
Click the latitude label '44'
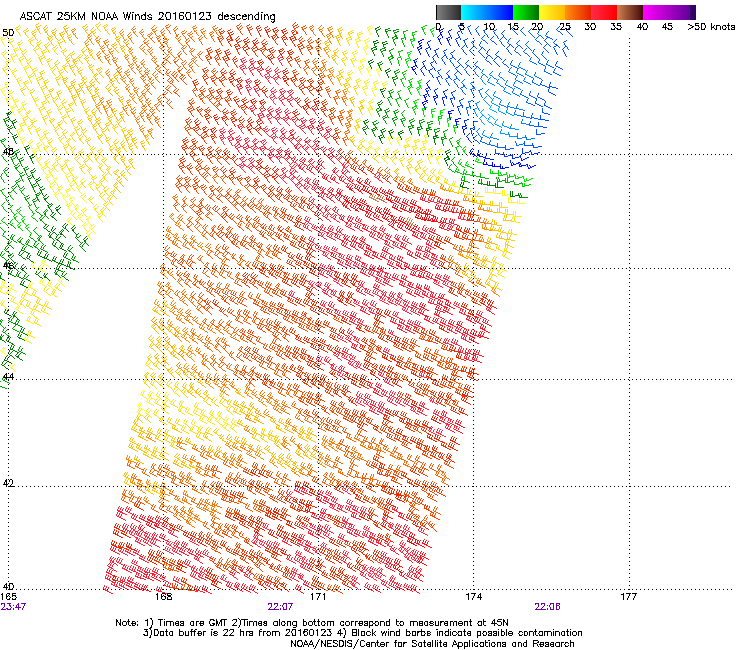point(8,377)
